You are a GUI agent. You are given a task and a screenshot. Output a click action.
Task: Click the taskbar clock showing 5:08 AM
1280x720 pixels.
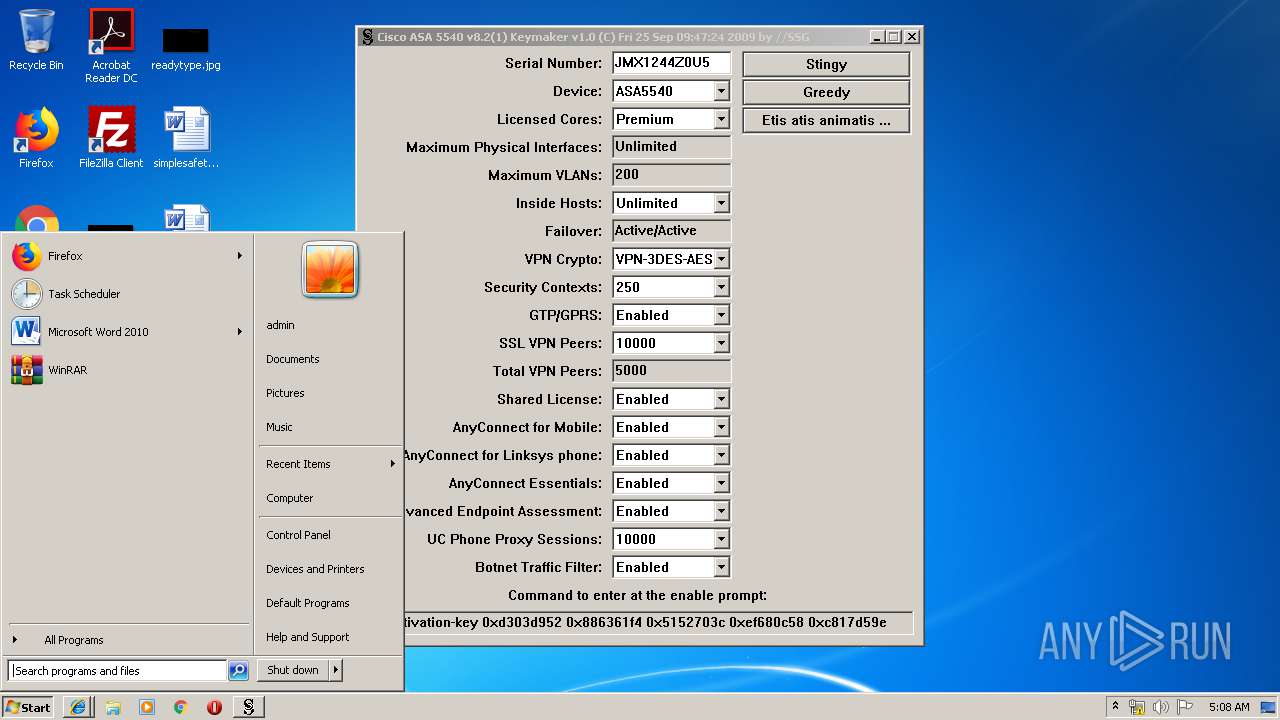[1229, 707]
